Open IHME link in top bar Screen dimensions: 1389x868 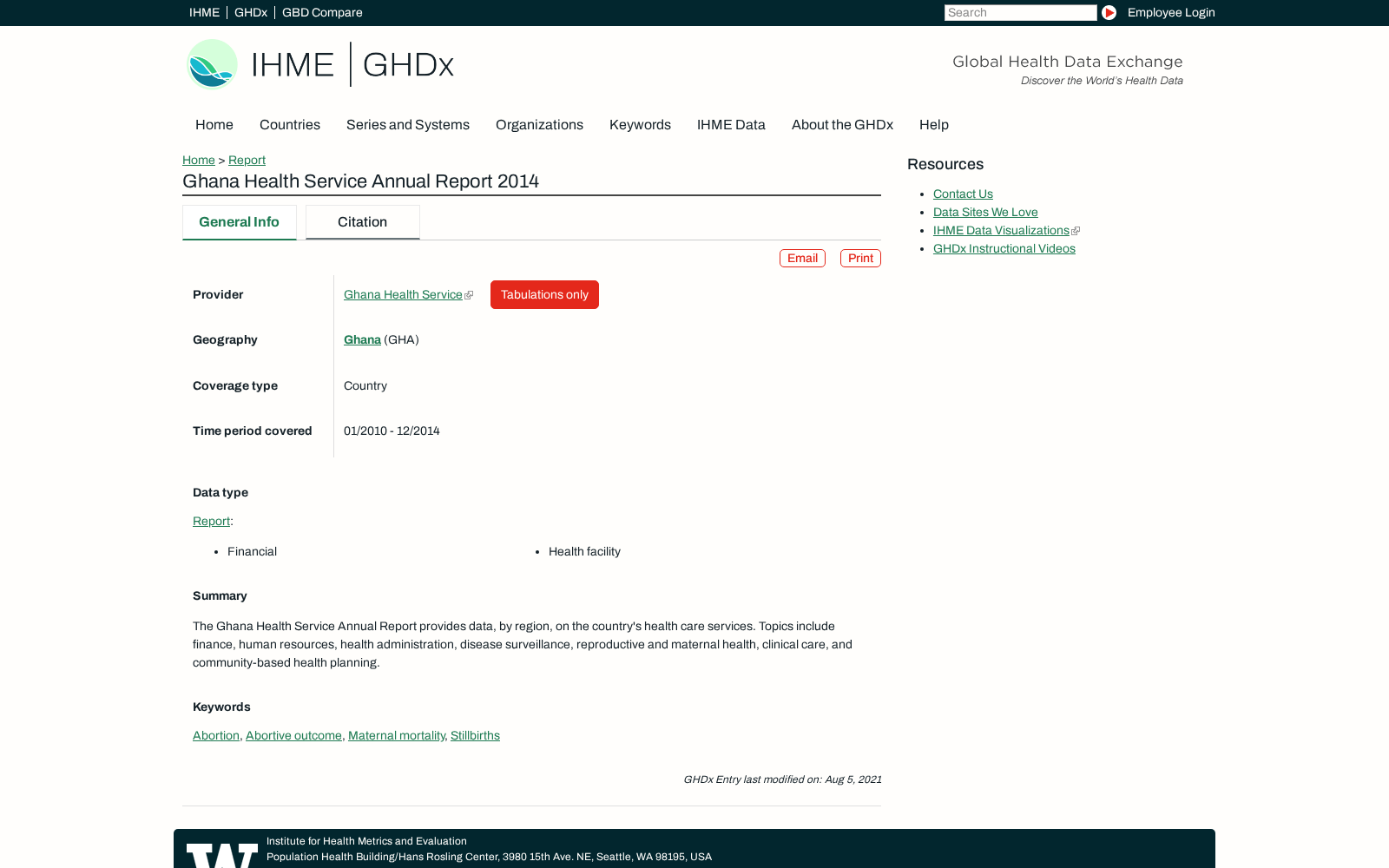pos(204,12)
